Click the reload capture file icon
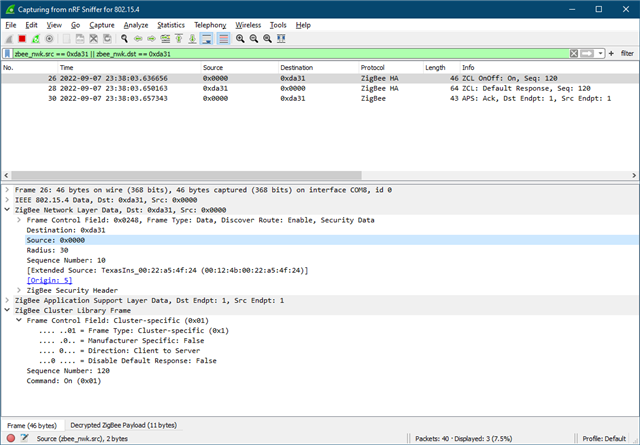640x445 pixels. click(x=107, y=39)
